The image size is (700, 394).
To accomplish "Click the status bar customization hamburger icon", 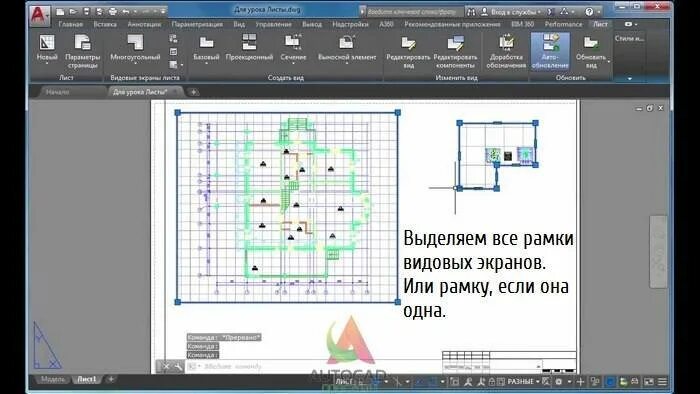I will [x=662, y=382].
